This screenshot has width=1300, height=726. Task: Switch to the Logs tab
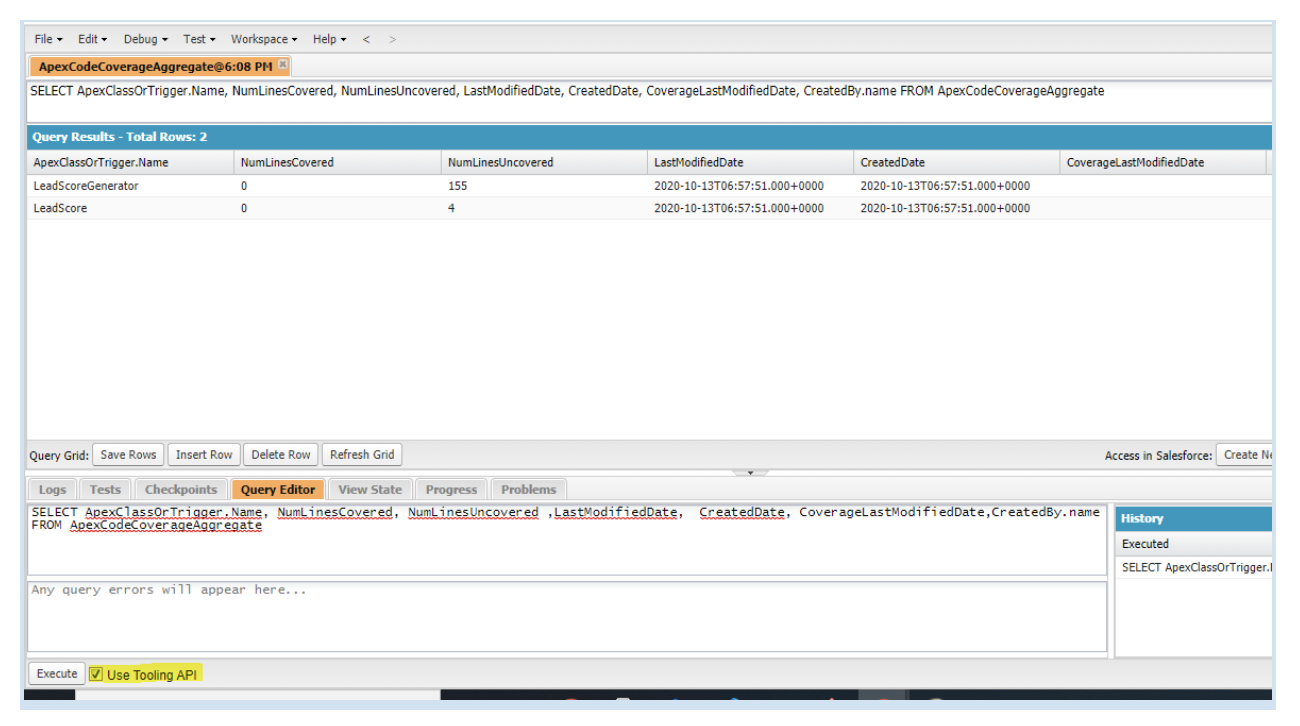(x=53, y=490)
